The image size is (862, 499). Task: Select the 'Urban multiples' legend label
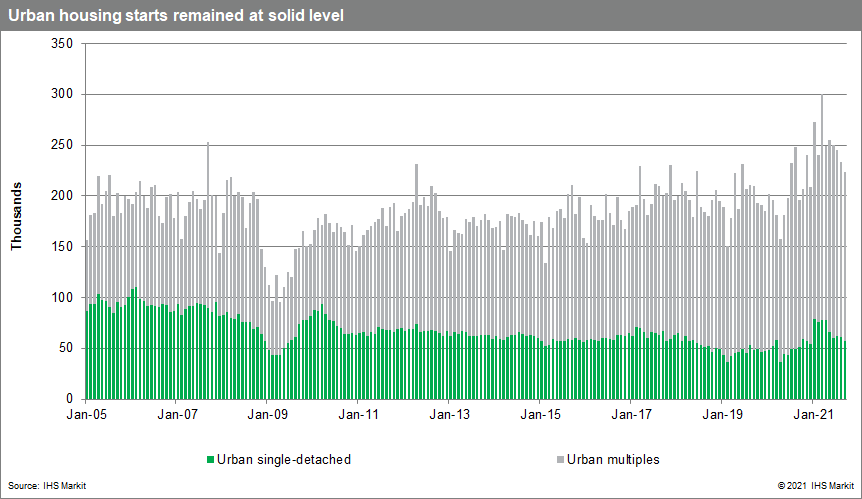tap(613, 460)
